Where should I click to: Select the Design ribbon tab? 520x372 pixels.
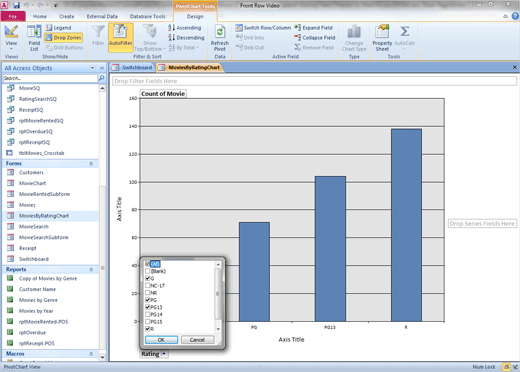[x=195, y=16]
